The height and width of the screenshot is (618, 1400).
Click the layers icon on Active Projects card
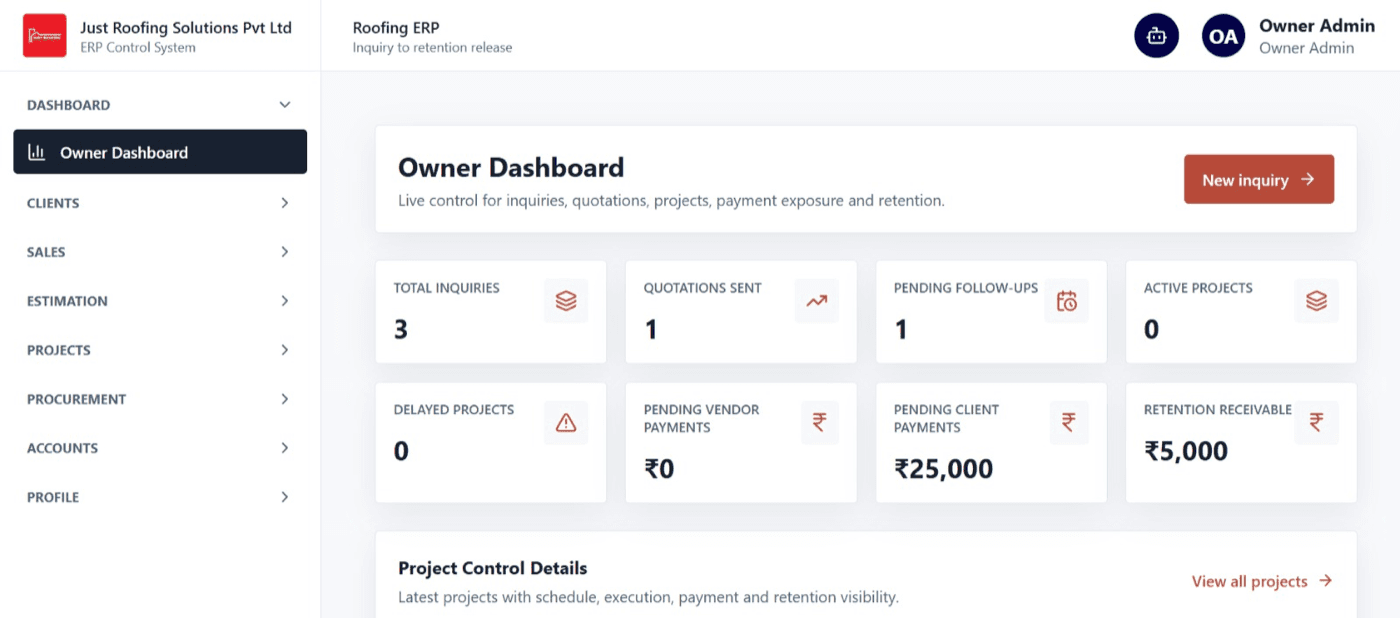(1316, 300)
